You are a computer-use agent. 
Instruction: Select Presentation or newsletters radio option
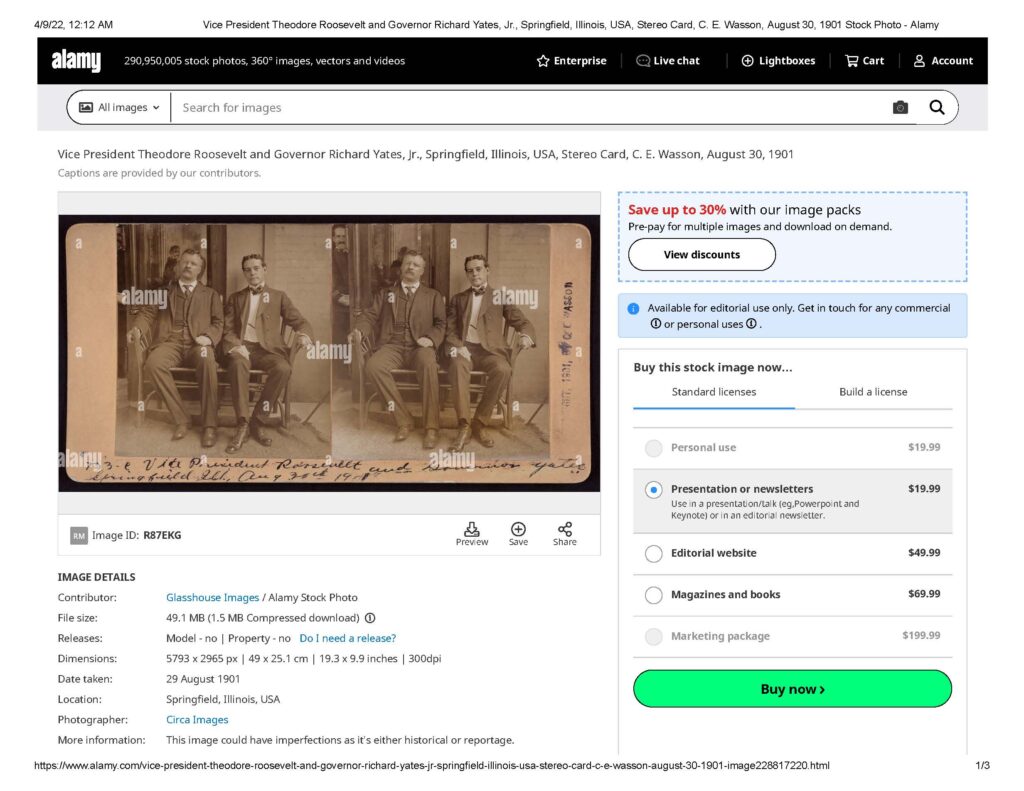pos(654,490)
